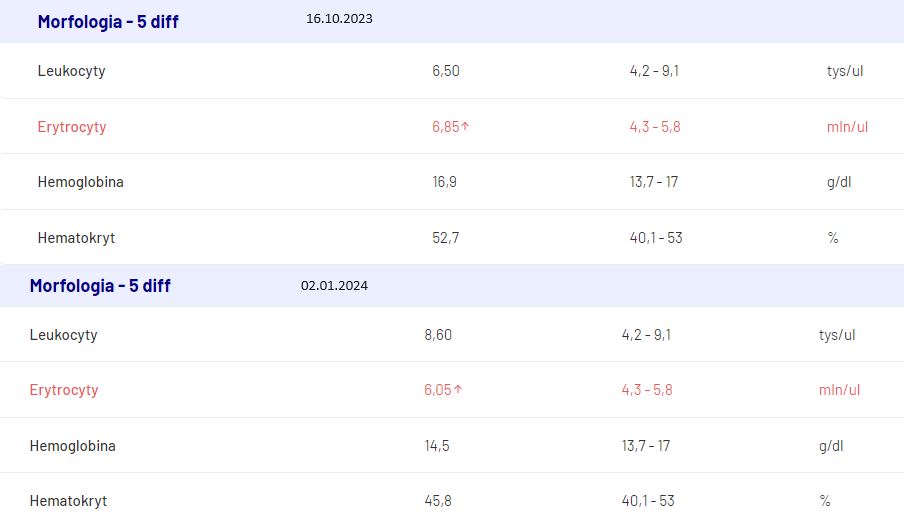Click reference range 4,2 - 9,1 in first panel
Image resolution: width=904 pixels, height=527 pixels.
(654, 71)
